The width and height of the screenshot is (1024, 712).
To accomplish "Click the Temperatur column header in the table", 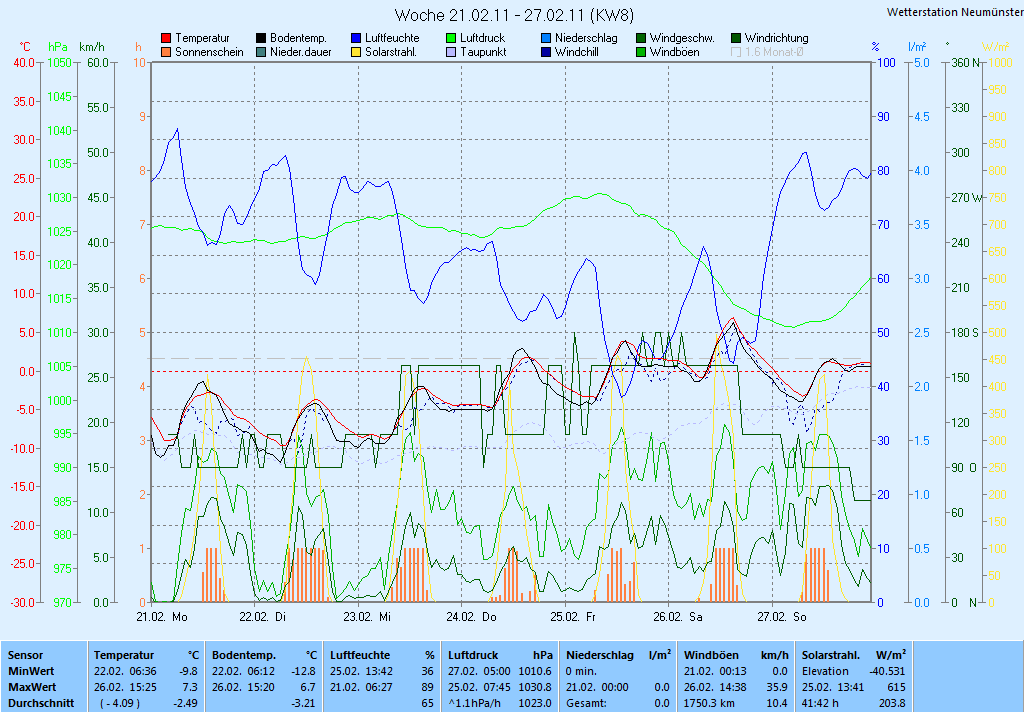I will [124, 655].
